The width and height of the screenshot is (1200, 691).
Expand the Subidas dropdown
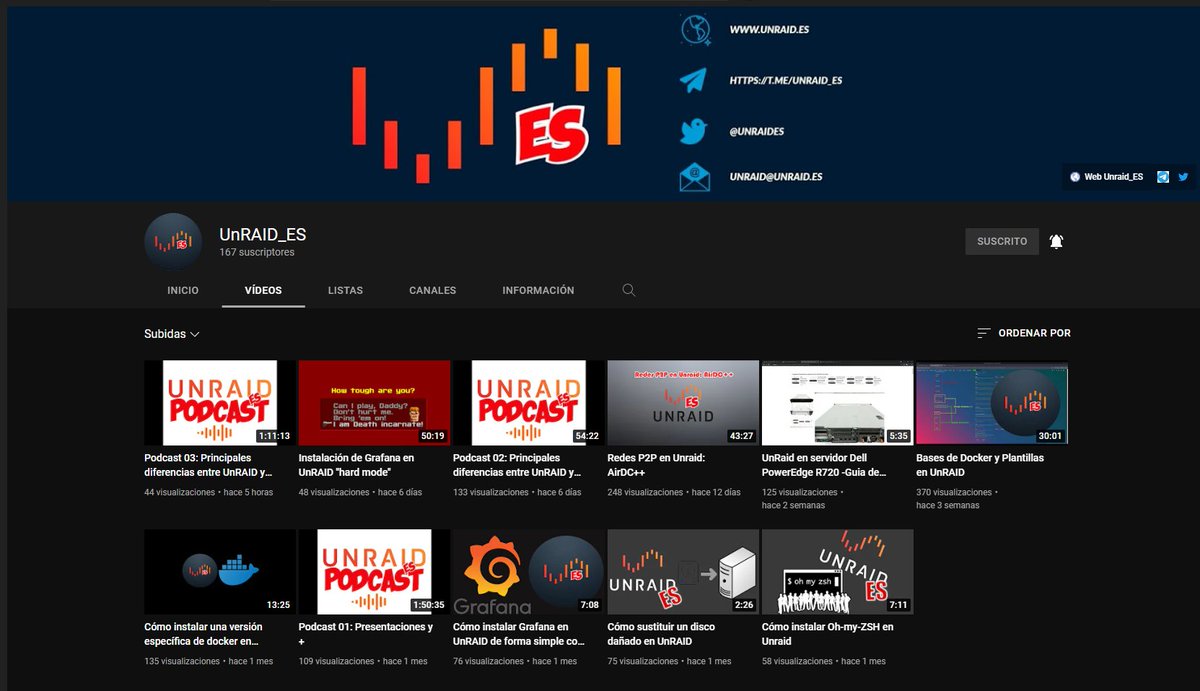coord(172,334)
